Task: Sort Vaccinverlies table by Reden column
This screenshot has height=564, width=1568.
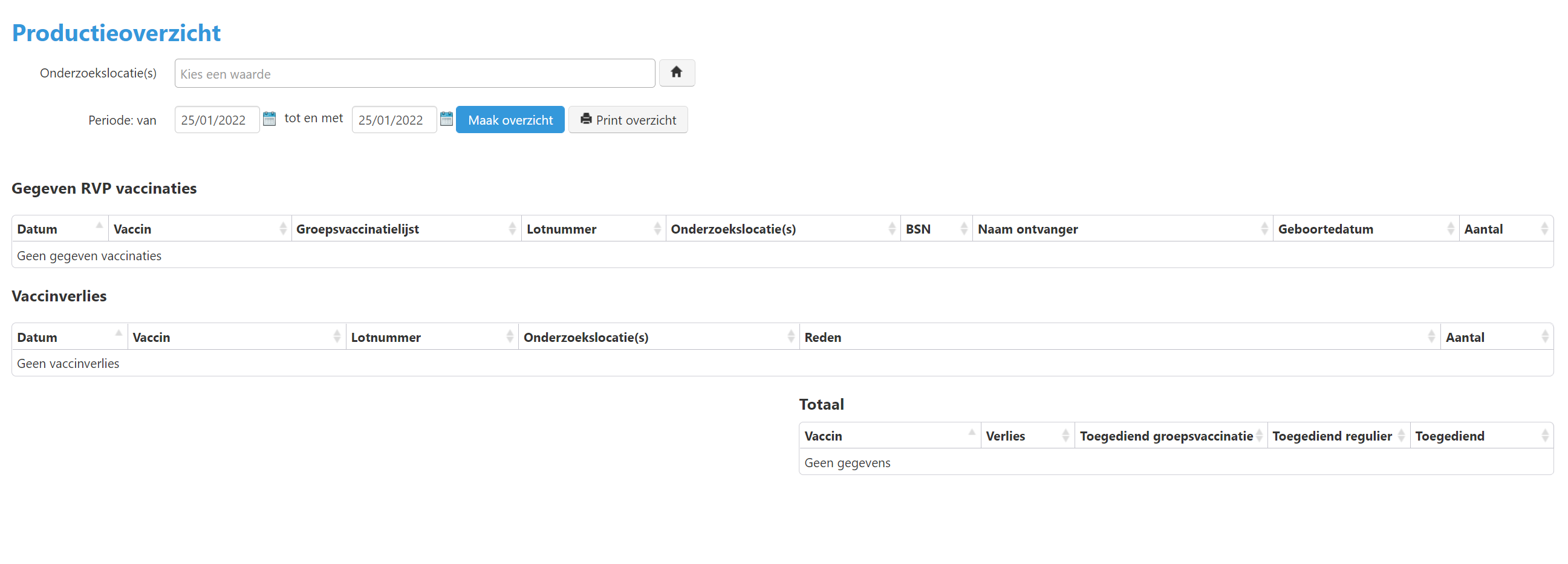Action: coord(1119,338)
